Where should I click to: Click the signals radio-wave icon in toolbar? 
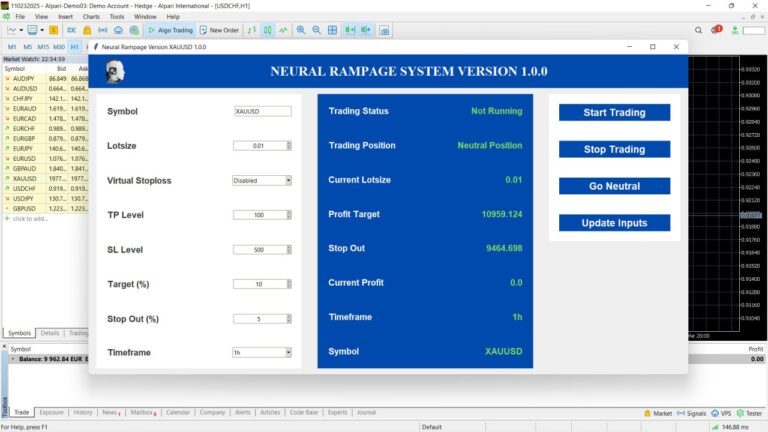(x=102, y=30)
